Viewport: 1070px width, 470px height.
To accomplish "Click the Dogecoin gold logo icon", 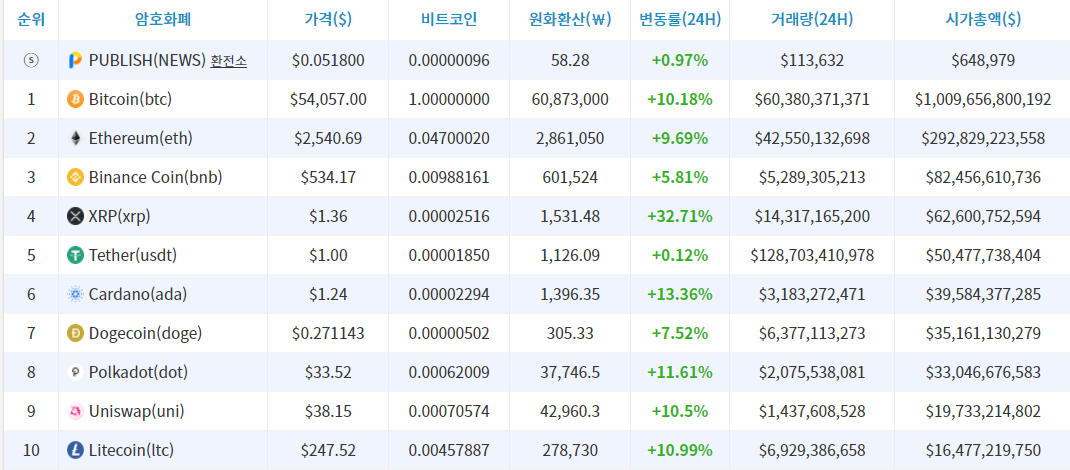I will 75,334.
